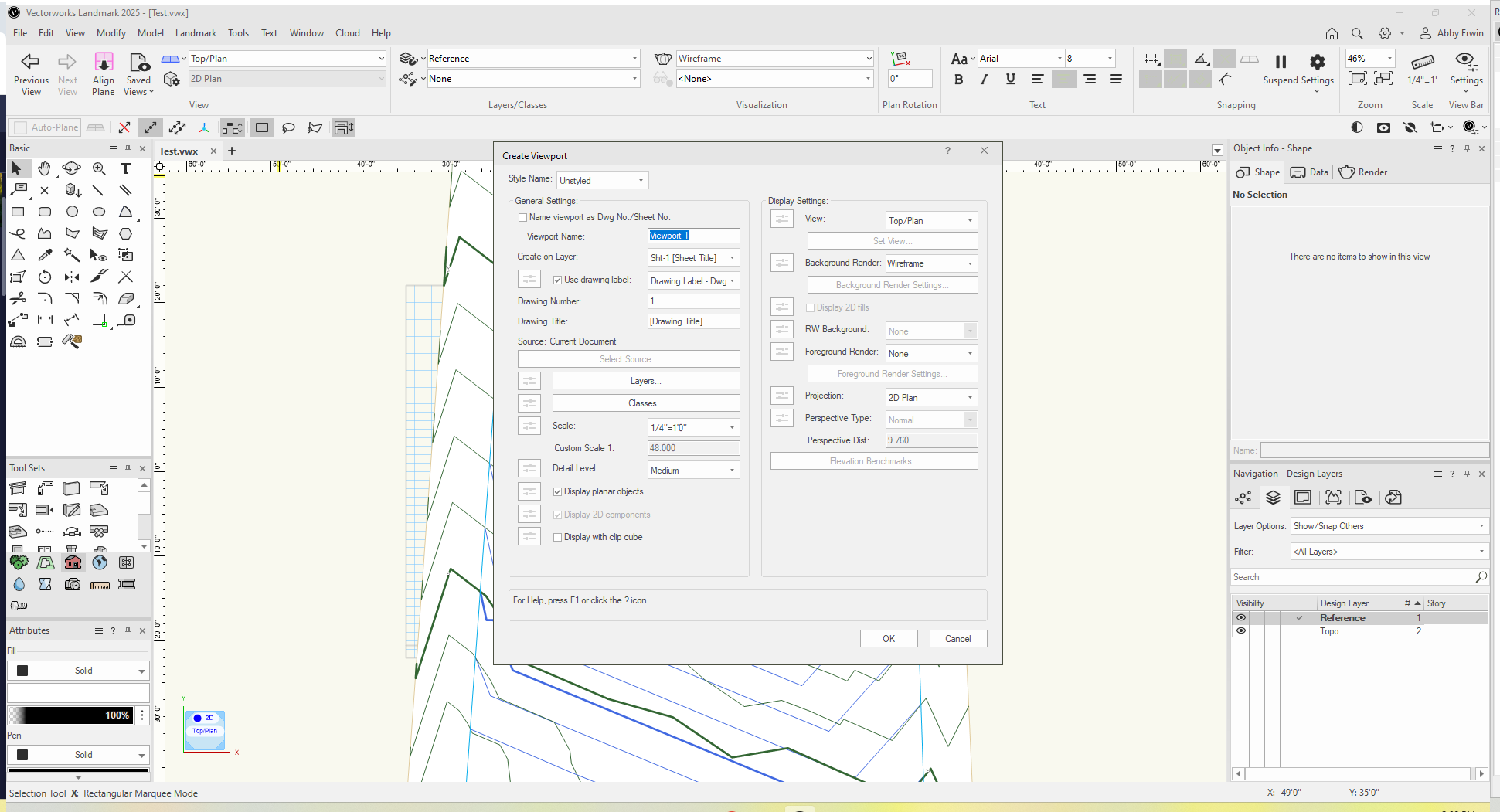Click the Drawing Title input field
Image resolution: width=1500 pixels, height=812 pixels.
click(x=693, y=321)
